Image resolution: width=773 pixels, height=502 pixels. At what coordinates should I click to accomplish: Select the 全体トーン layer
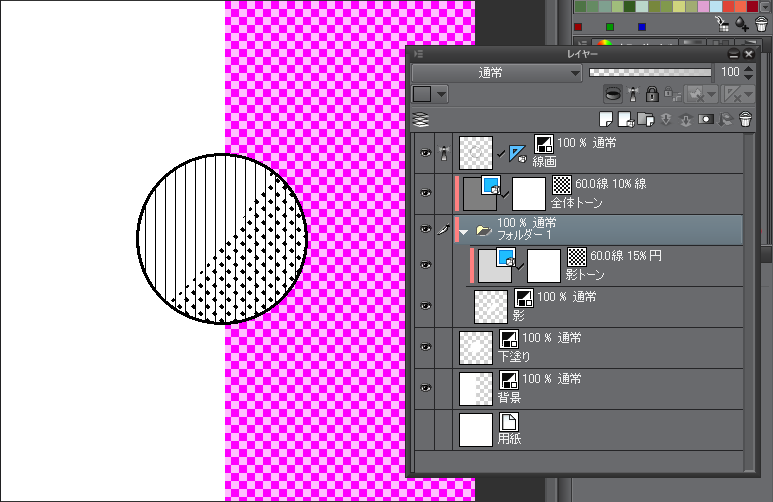click(x=597, y=193)
